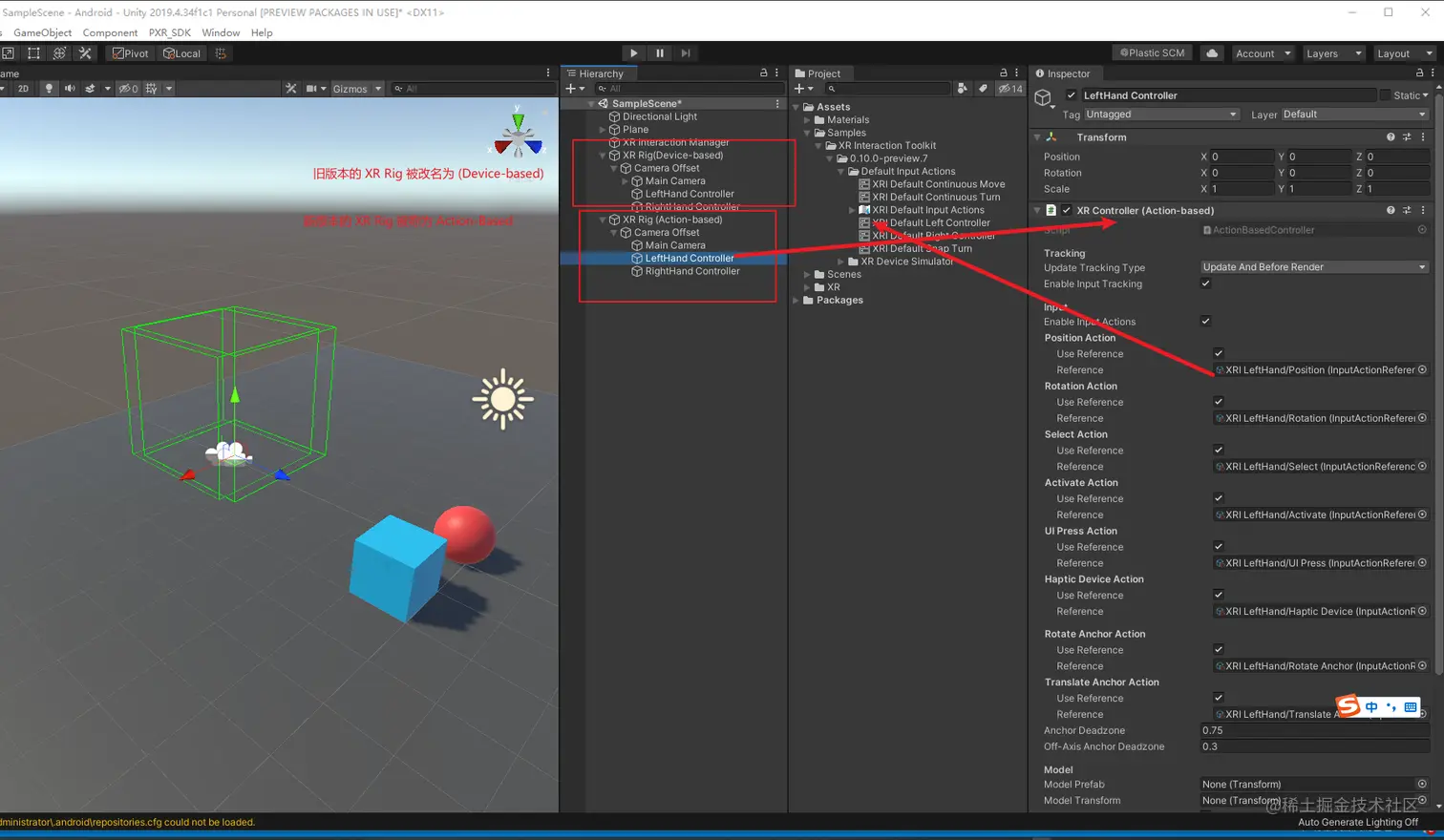Collapse XR Rig(Device-based) in Hierarchy
Viewport: 1444px width, 840px height.
[x=602, y=156]
